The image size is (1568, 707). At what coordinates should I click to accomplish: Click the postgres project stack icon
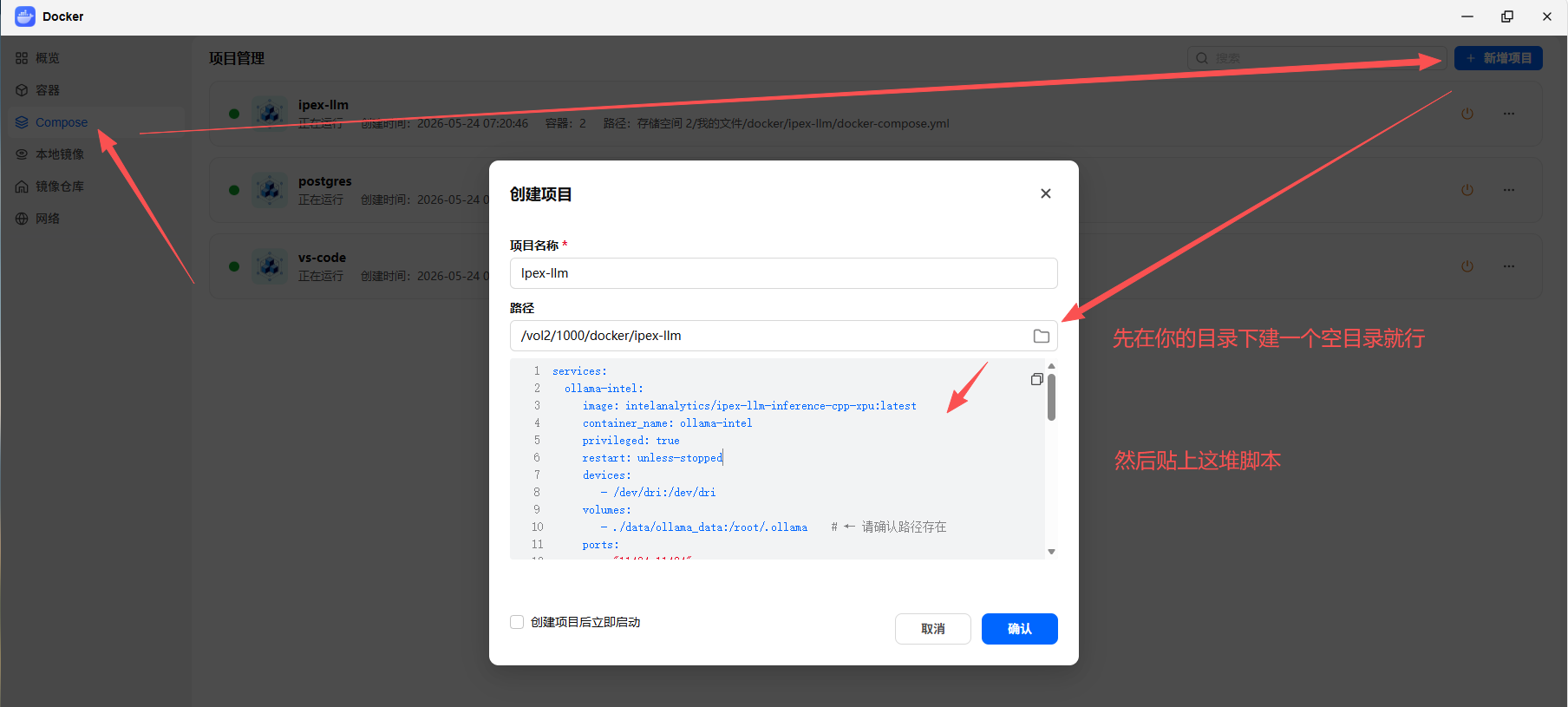270,190
